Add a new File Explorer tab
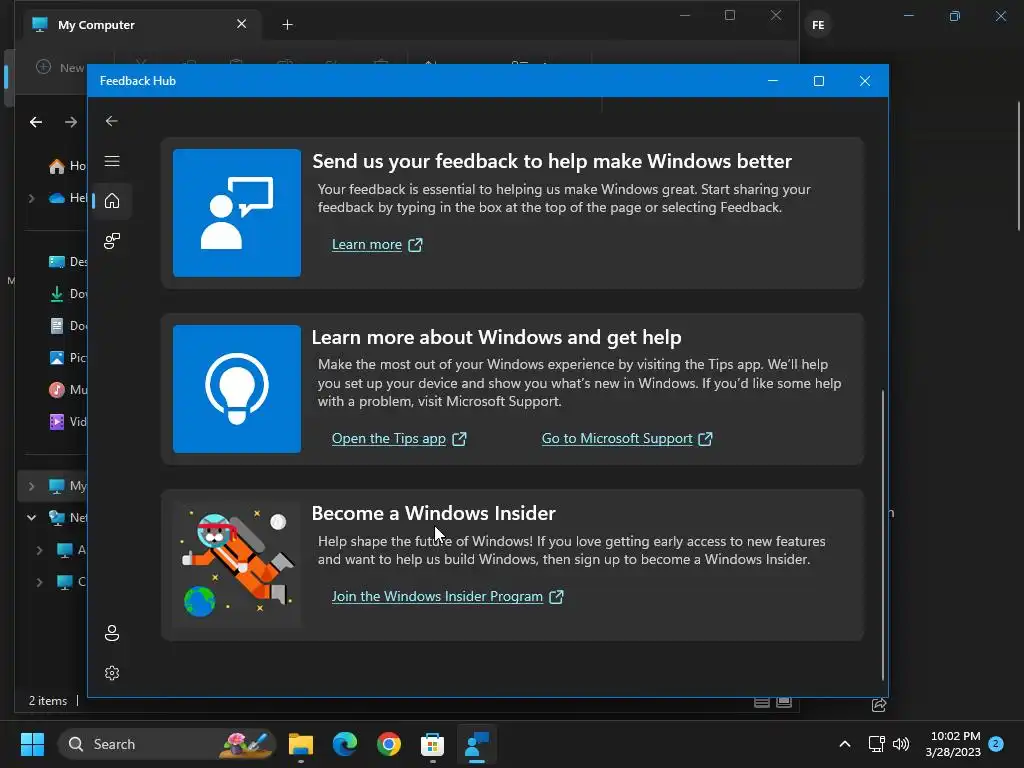Image resolution: width=1024 pixels, height=768 pixels. coord(287,25)
